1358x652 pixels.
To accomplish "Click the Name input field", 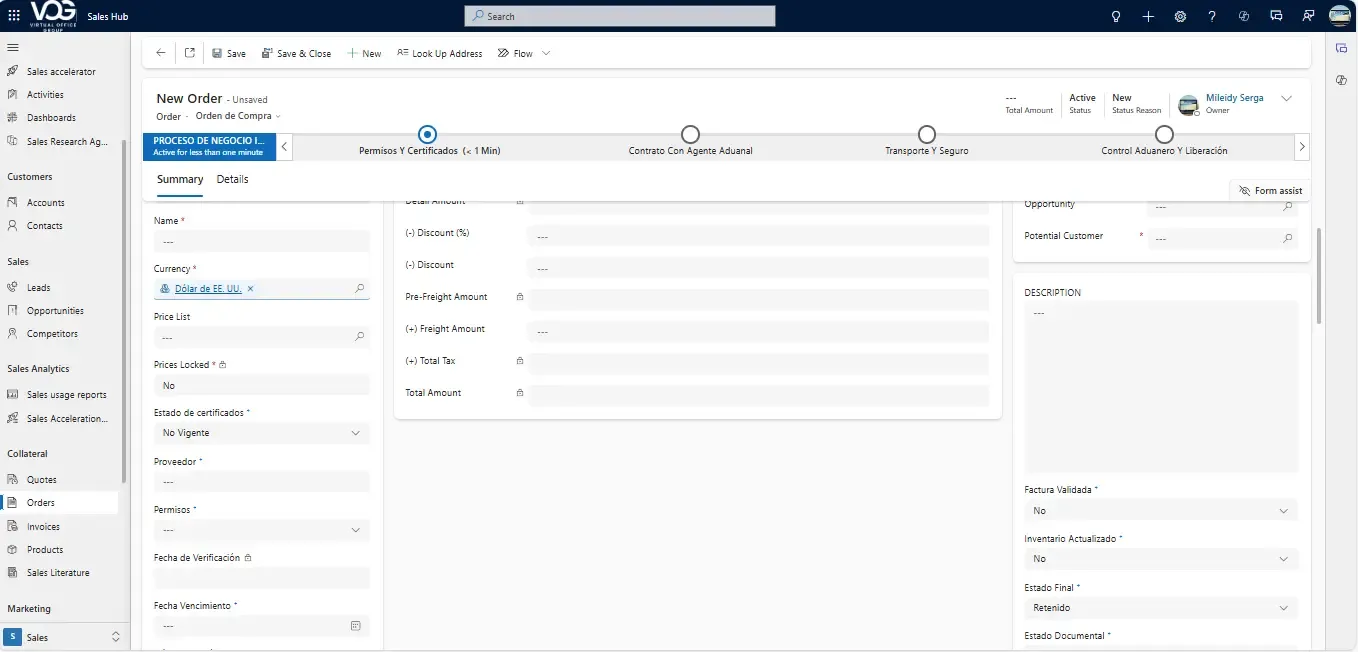I will [x=261, y=241].
